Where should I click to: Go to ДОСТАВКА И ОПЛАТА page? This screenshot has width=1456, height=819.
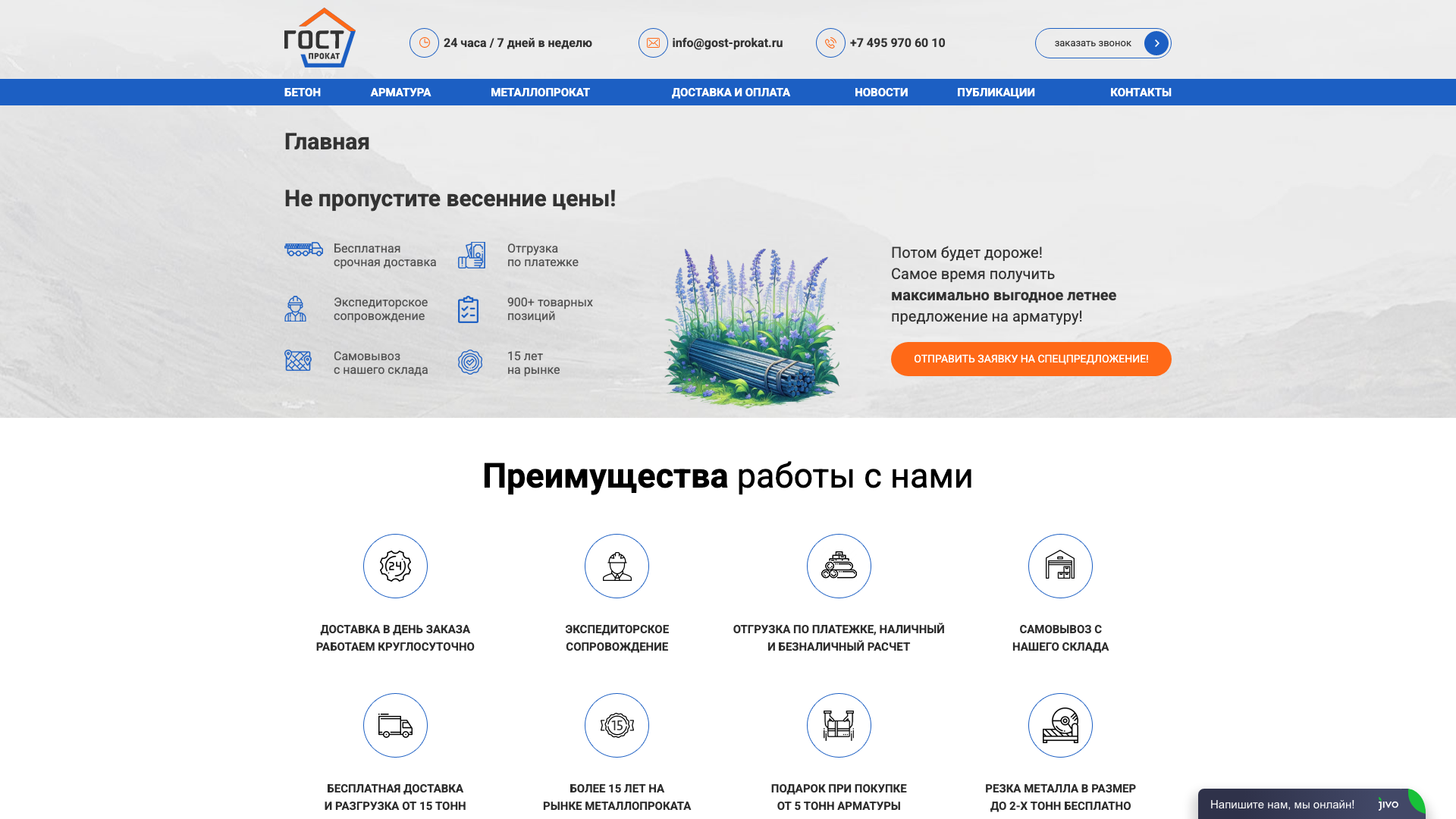(x=731, y=93)
